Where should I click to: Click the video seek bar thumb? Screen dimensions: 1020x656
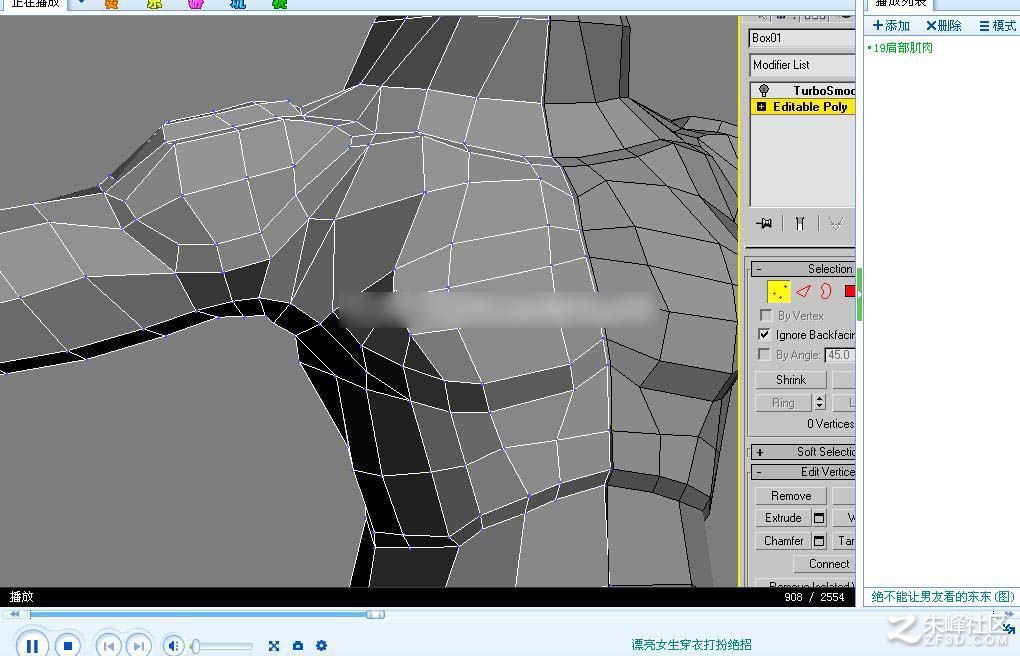(x=375, y=614)
